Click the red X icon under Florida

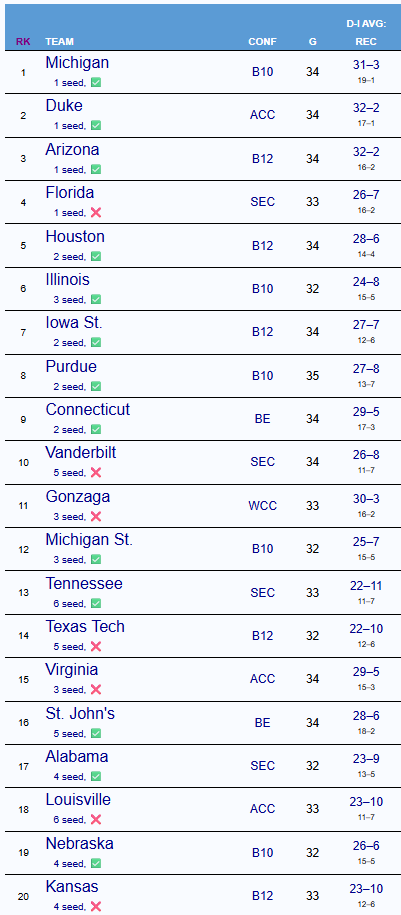(x=96, y=213)
